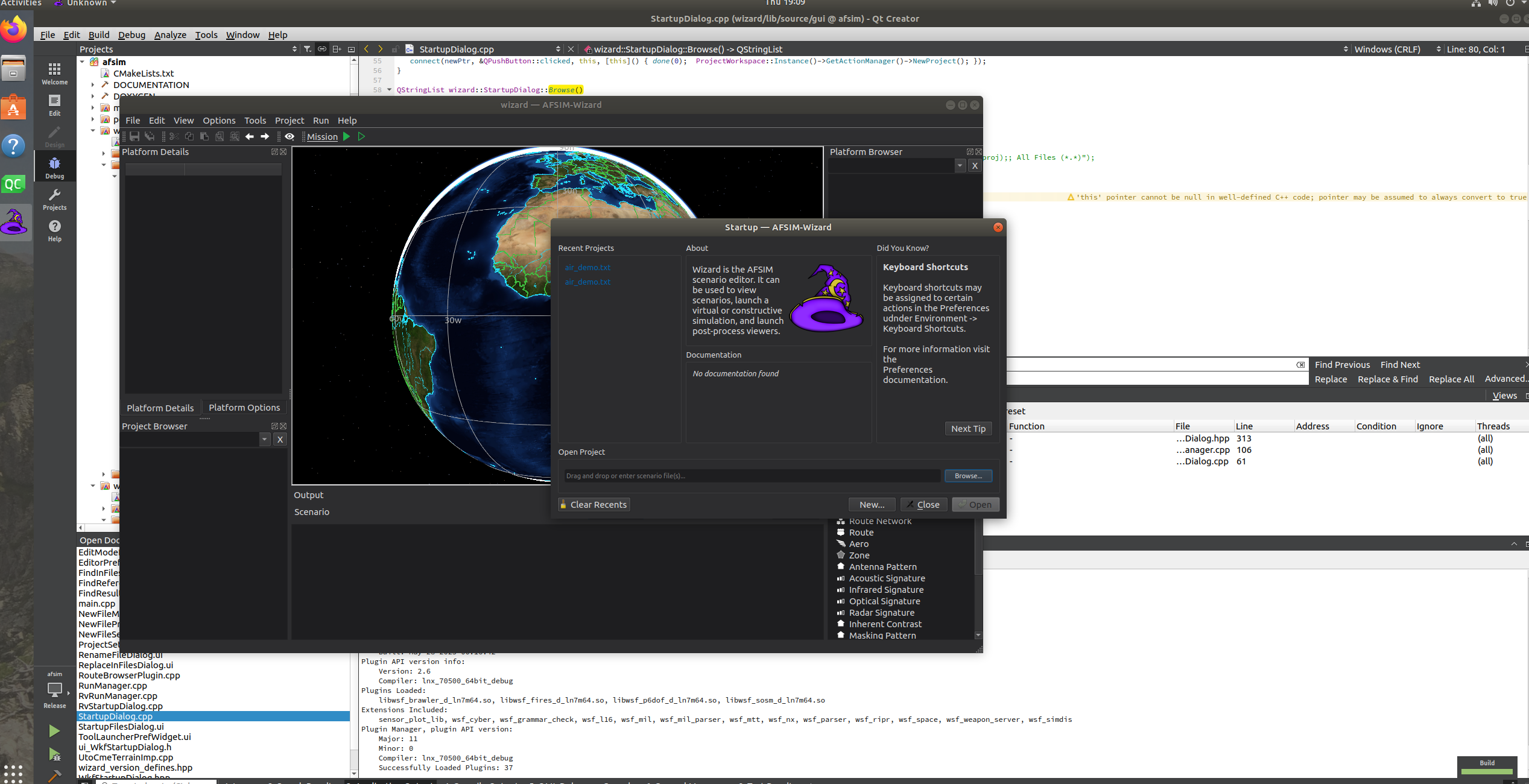
Task: Launch Firefox from the Ubuntu dock
Action: 14,29
